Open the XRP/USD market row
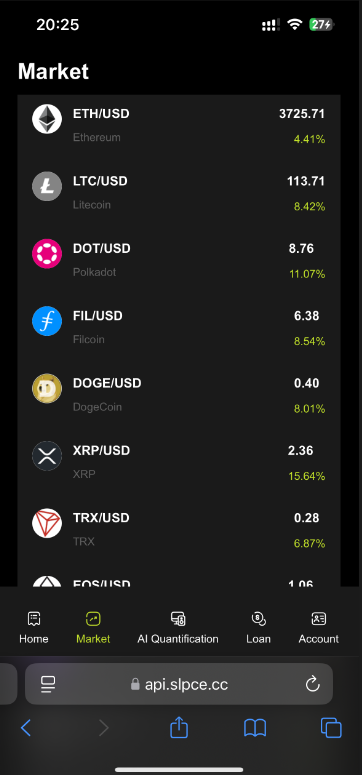 (x=179, y=463)
